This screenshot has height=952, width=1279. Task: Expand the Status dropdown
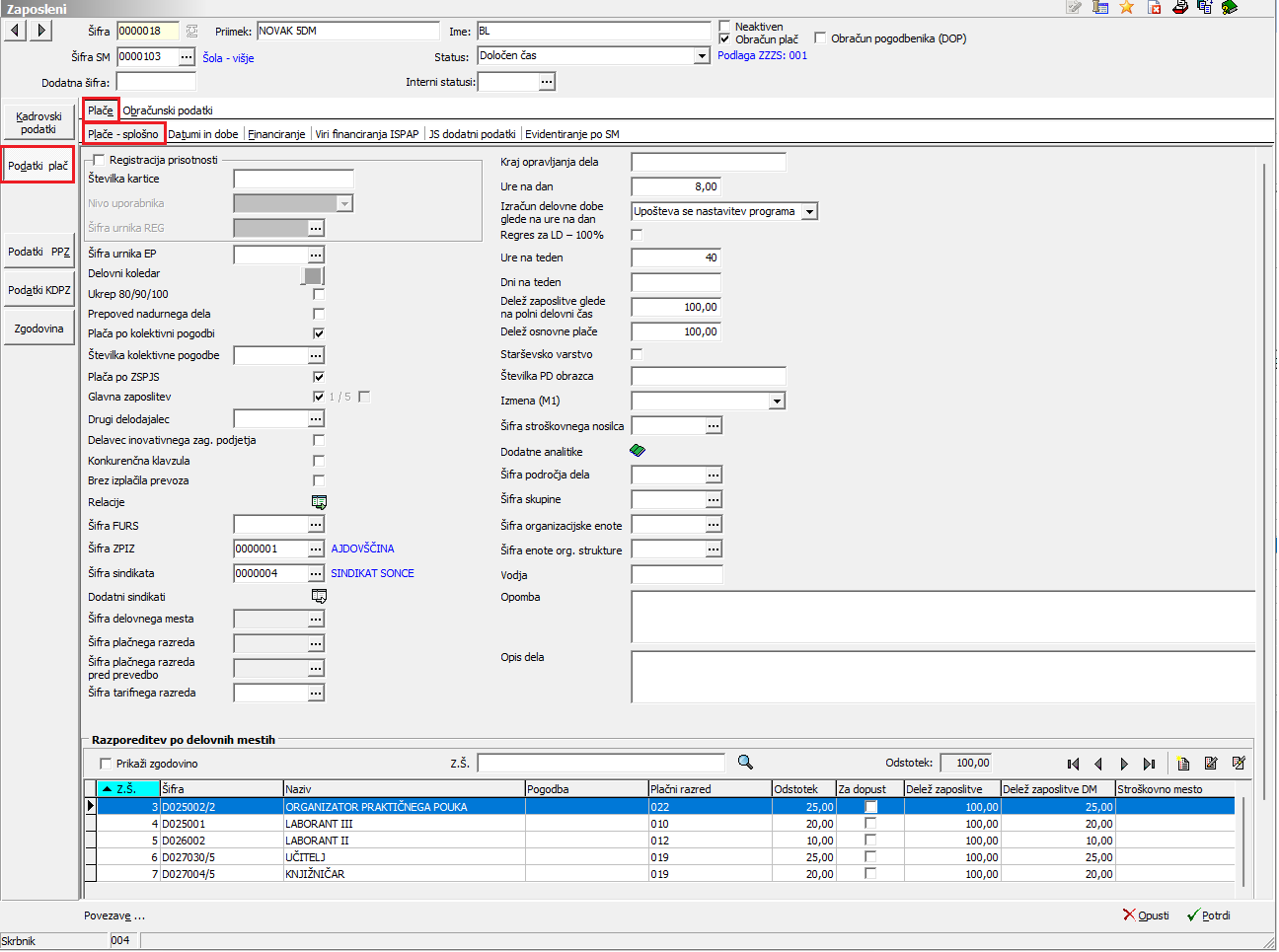(702, 56)
